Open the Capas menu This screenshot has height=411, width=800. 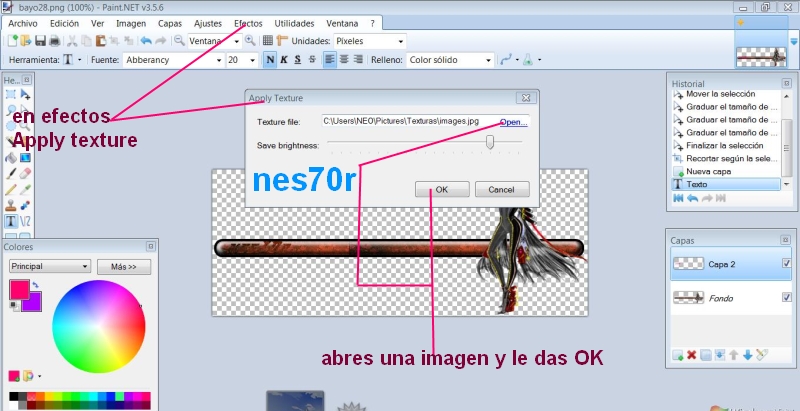tap(170, 23)
